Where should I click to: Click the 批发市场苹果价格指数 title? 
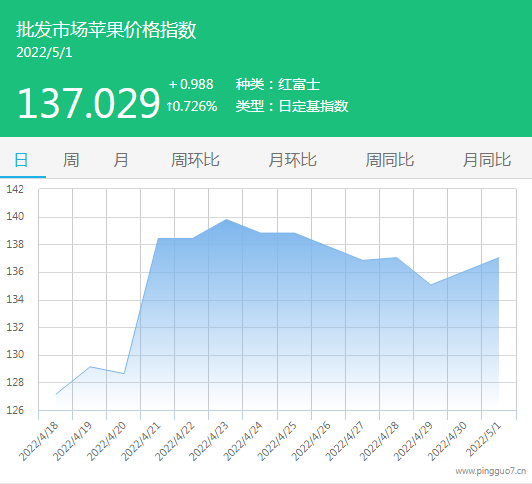click(x=106, y=30)
